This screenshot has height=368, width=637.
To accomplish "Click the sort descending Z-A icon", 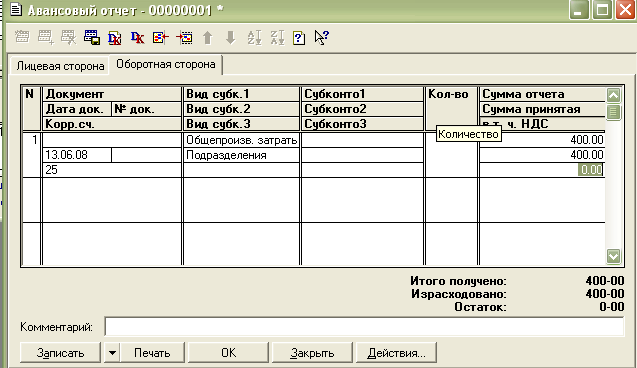I will (x=277, y=37).
